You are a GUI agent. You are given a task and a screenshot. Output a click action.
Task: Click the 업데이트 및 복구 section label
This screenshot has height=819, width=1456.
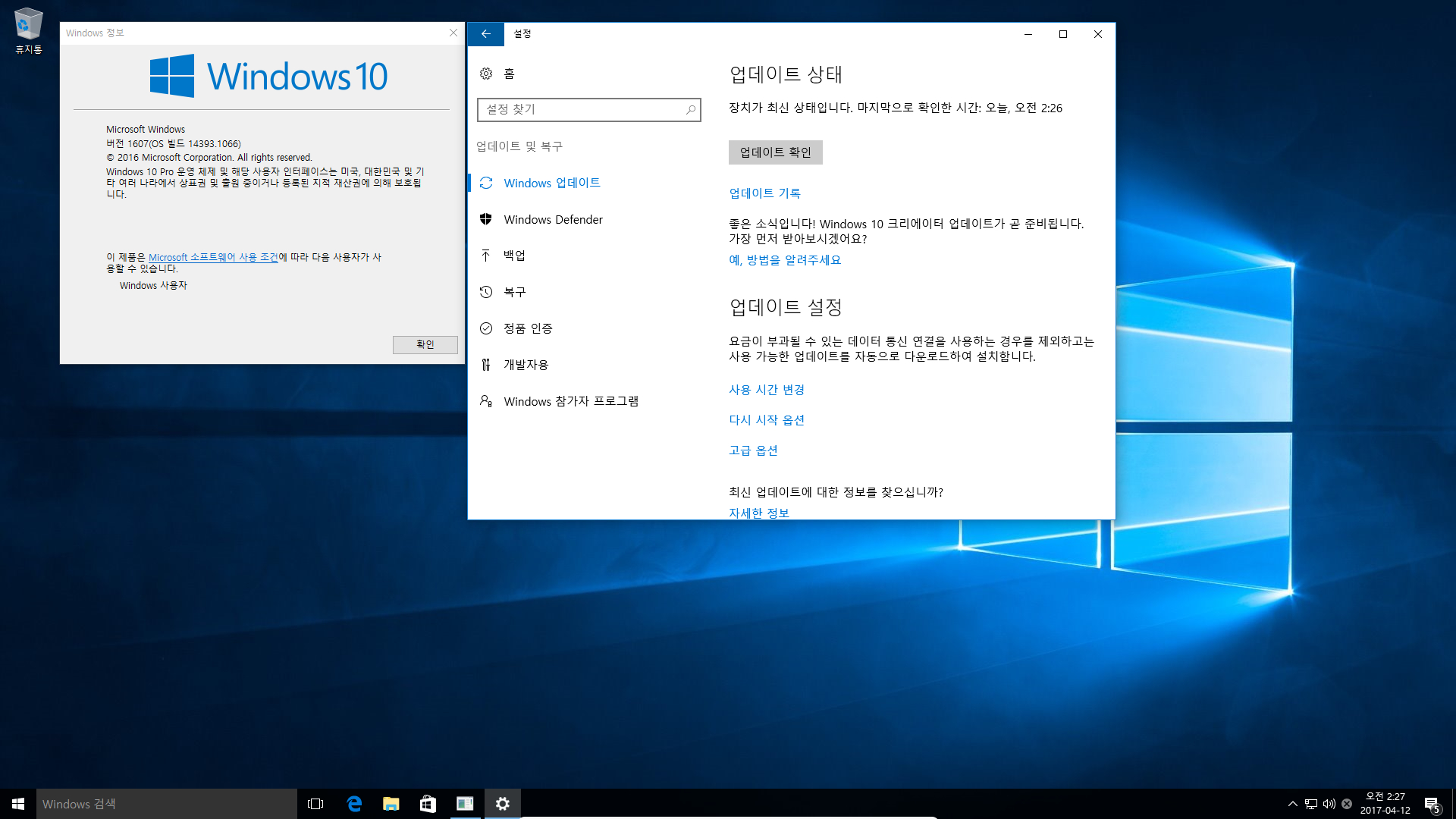pyautogui.click(x=519, y=146)
